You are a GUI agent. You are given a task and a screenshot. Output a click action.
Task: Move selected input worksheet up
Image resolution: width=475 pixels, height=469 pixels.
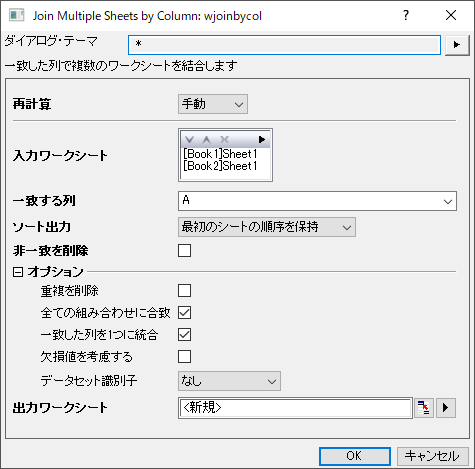pos(206,139)
